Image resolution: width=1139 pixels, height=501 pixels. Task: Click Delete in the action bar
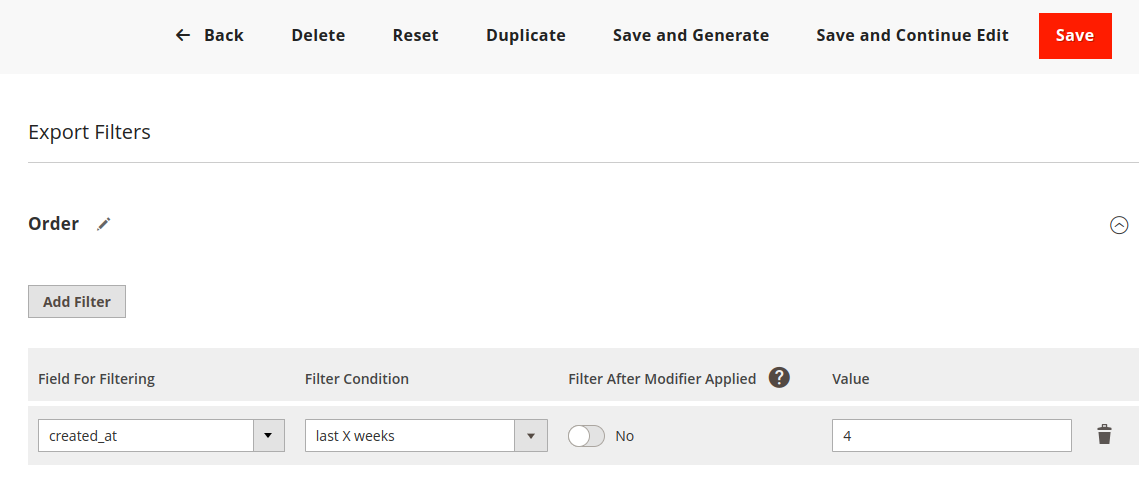(318, 36)
